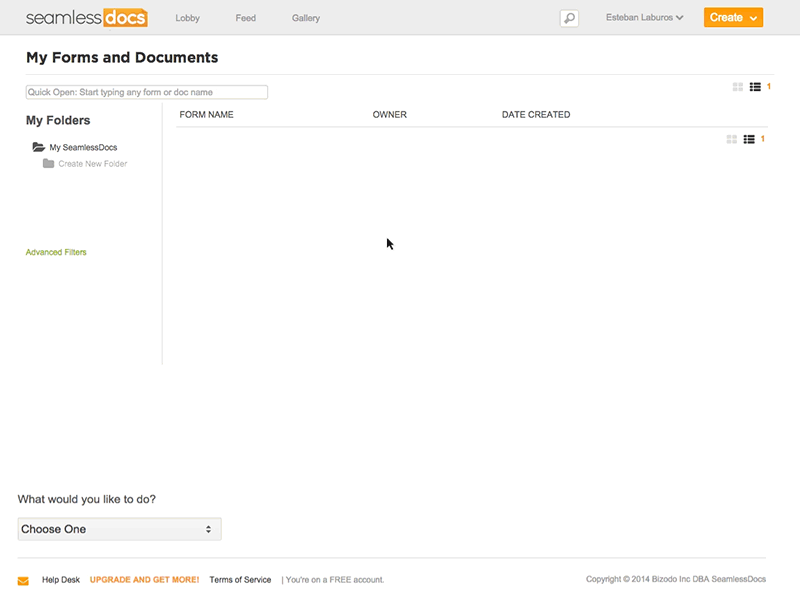Click Create New Folder

point(92,164)
